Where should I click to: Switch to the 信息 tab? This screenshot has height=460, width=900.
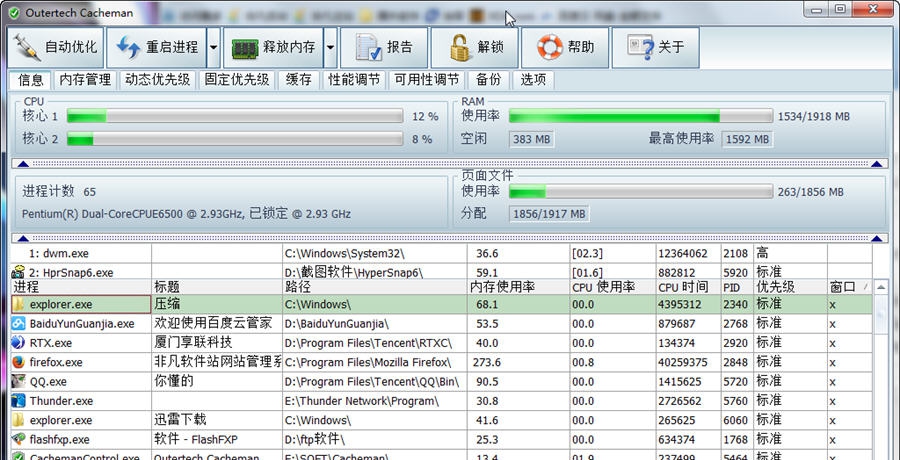pos(31,80)
